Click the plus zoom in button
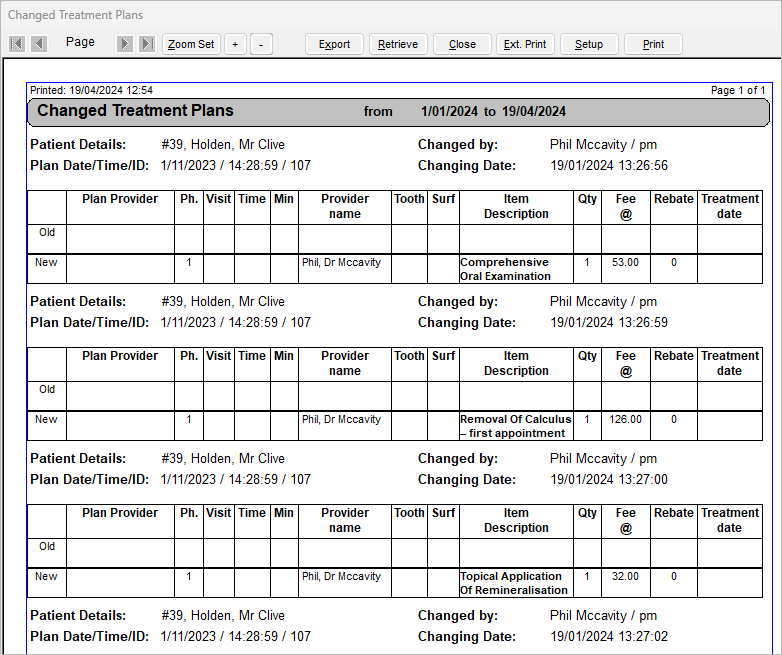782x655 pixels. tap(235, 44)
